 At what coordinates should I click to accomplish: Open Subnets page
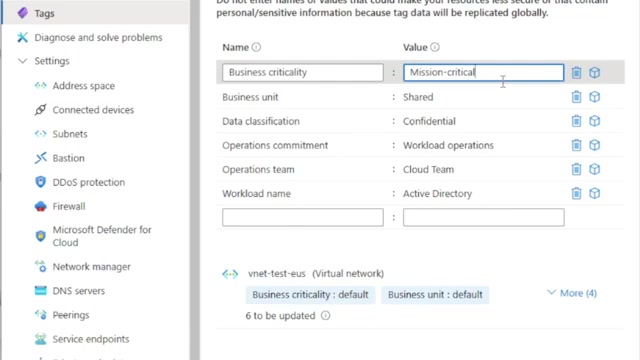click(x=70, y=134)
